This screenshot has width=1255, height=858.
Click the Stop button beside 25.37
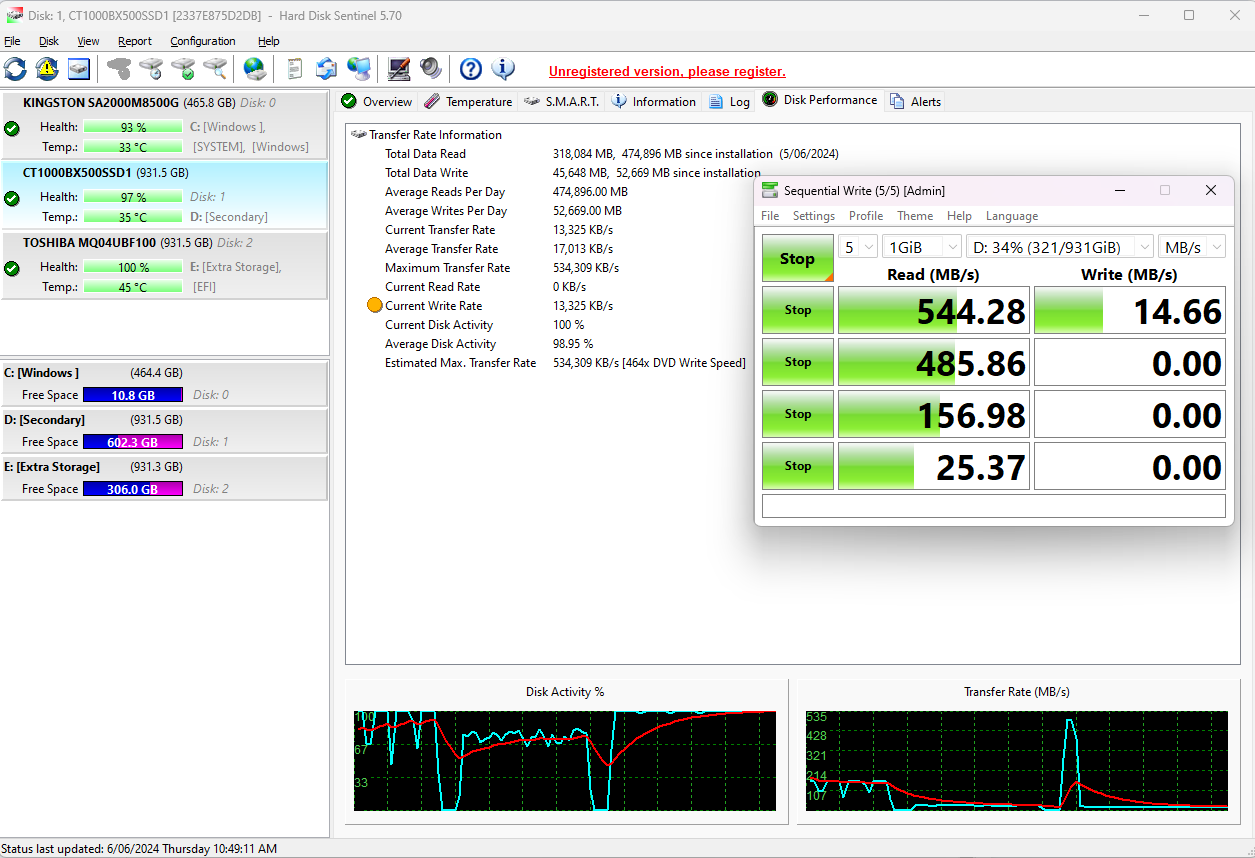pos(797,466)
